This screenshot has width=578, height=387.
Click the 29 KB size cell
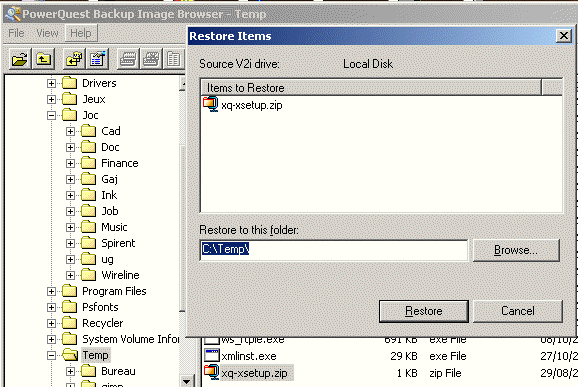404,356
